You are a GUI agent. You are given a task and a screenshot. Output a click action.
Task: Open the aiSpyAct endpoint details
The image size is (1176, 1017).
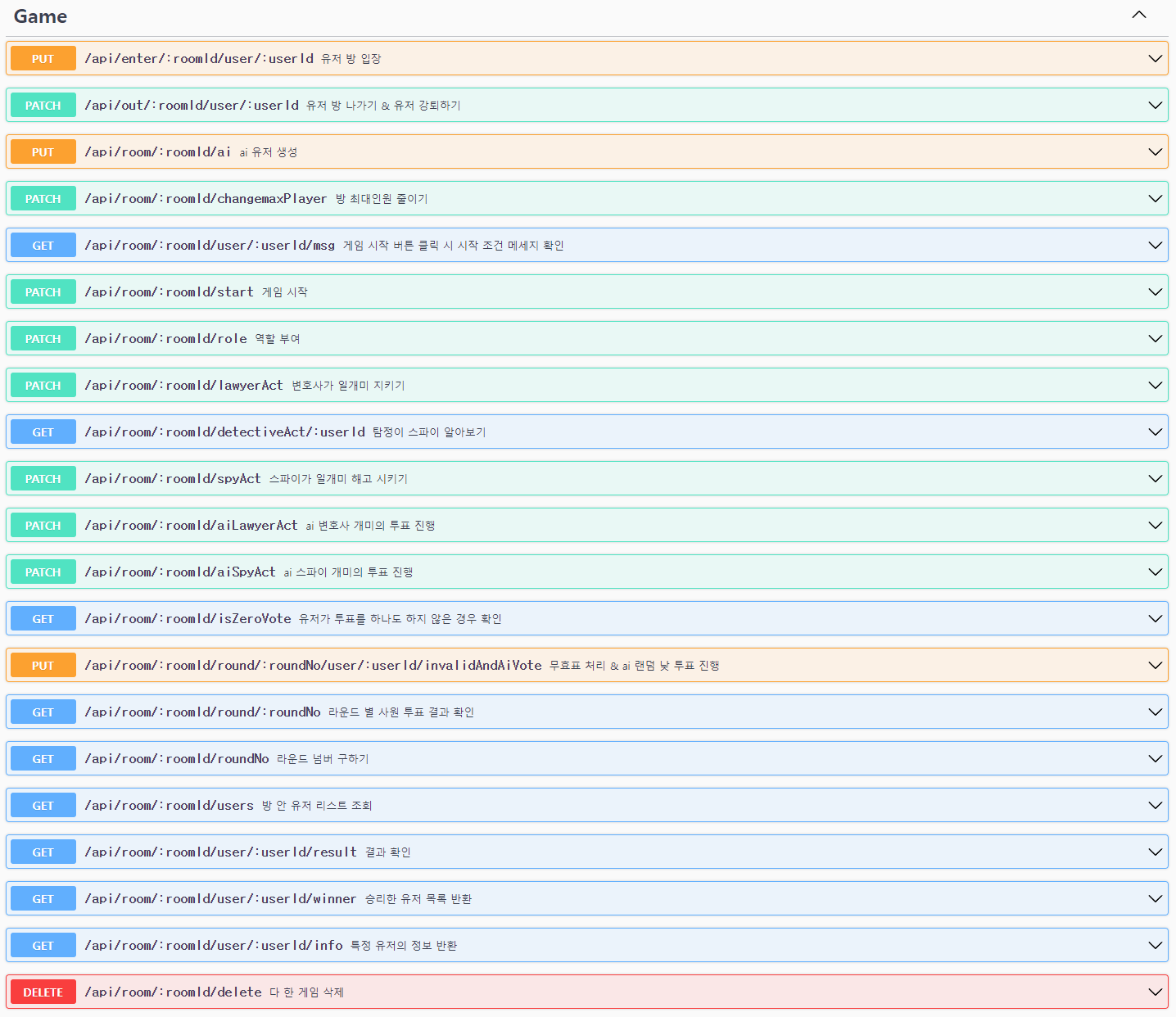click(1155, 572)
